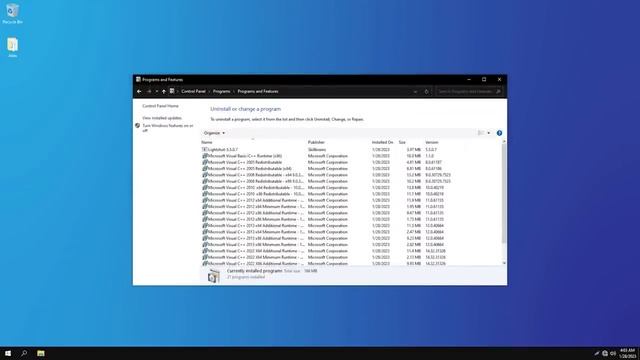Open Recycle Bin desktop icon
Image resolution: width=640 pixels, height=360 pixels.
pos(13,14)
